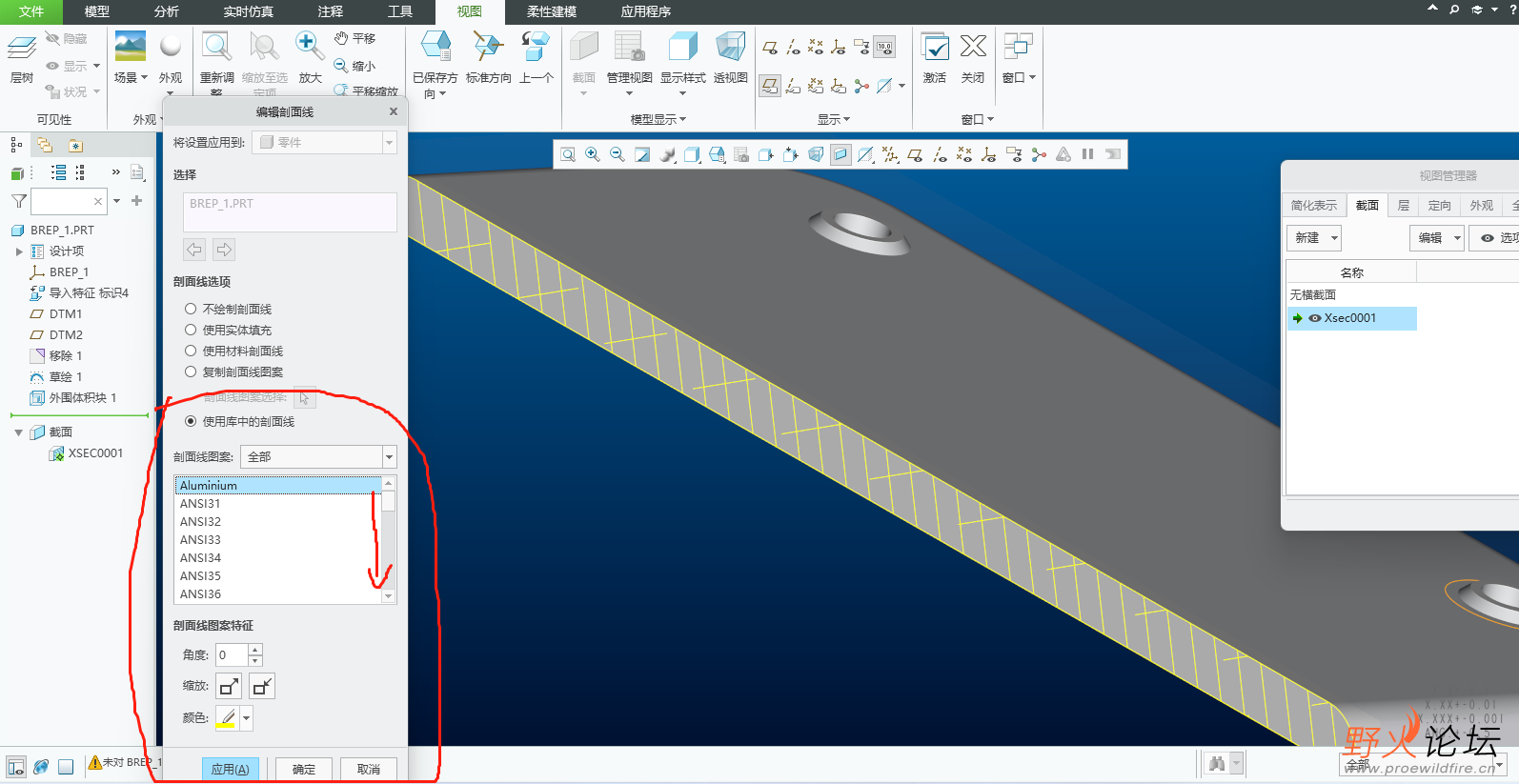The width and height of the screenshot is (1519, 784).
Task: Click pause simulation icon in graphics toolbar
Action: (x=1087, y=154)
